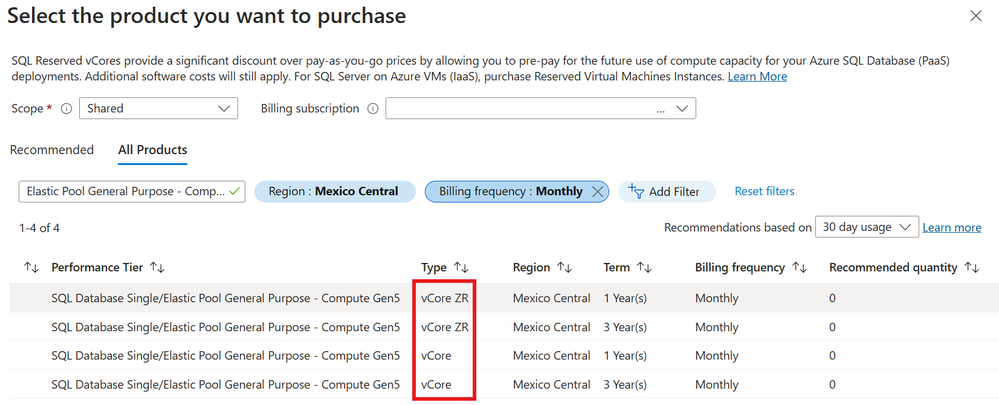999x405 pixels.
Task: Expand the Billing subscription dropdown
Action: pos(540,109)
